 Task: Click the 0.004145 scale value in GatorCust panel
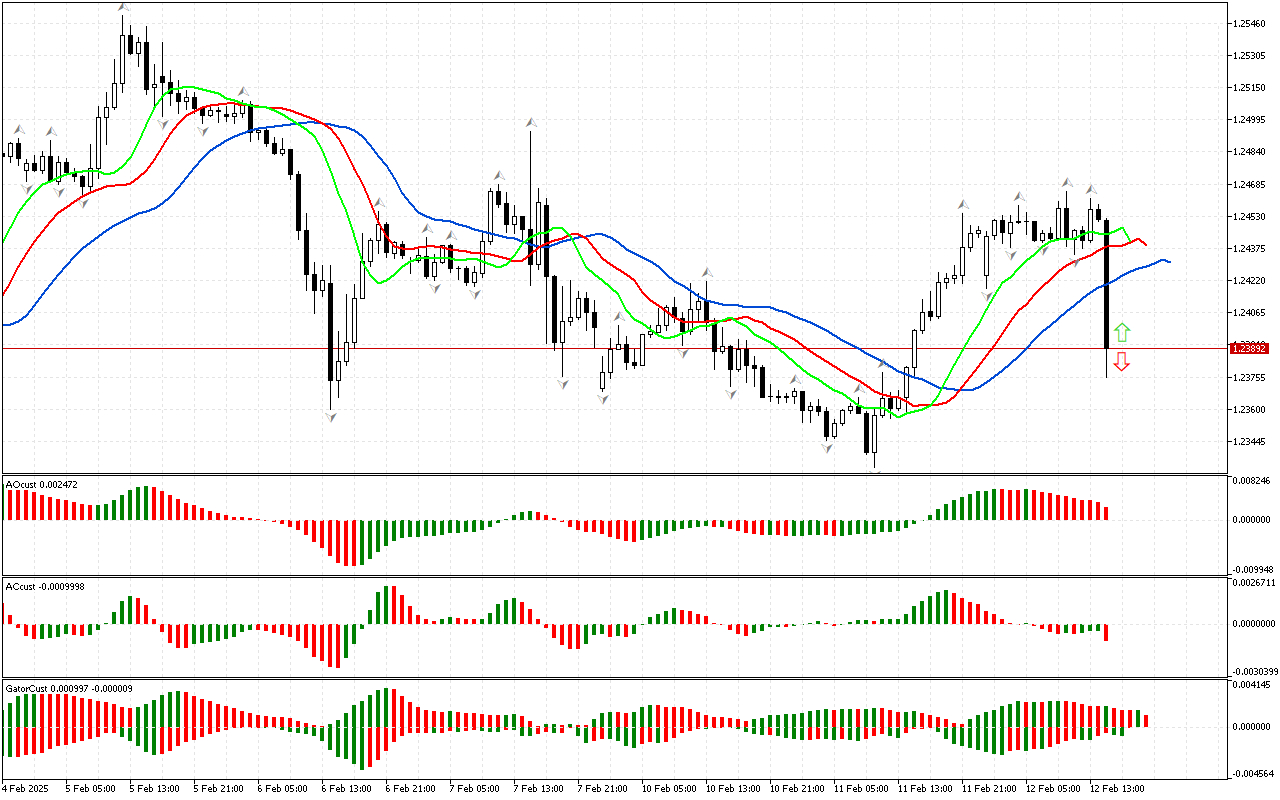click(1252, 684)
